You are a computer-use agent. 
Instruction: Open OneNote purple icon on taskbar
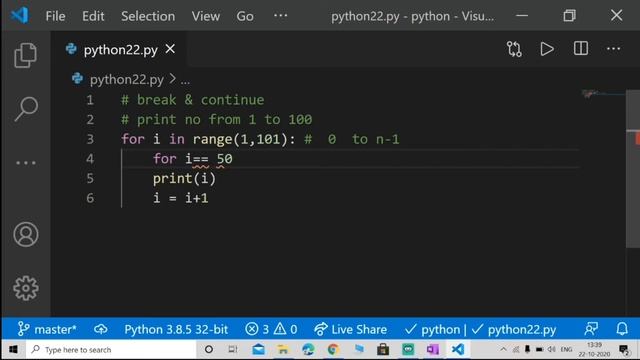[433, 349]
